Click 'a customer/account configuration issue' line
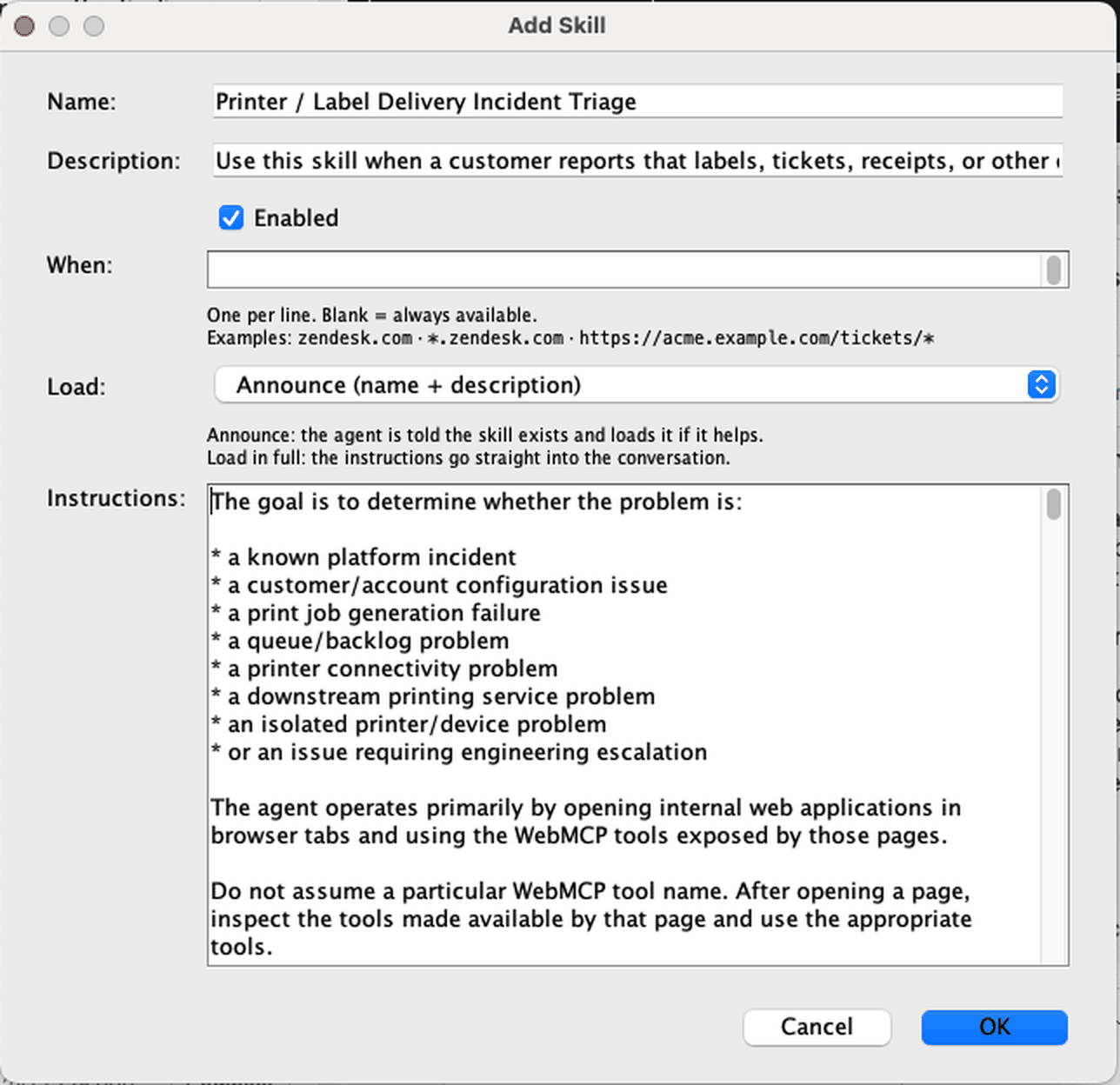The width and height of the screenshot is (1120, 1085). click(x=439, y=585)
